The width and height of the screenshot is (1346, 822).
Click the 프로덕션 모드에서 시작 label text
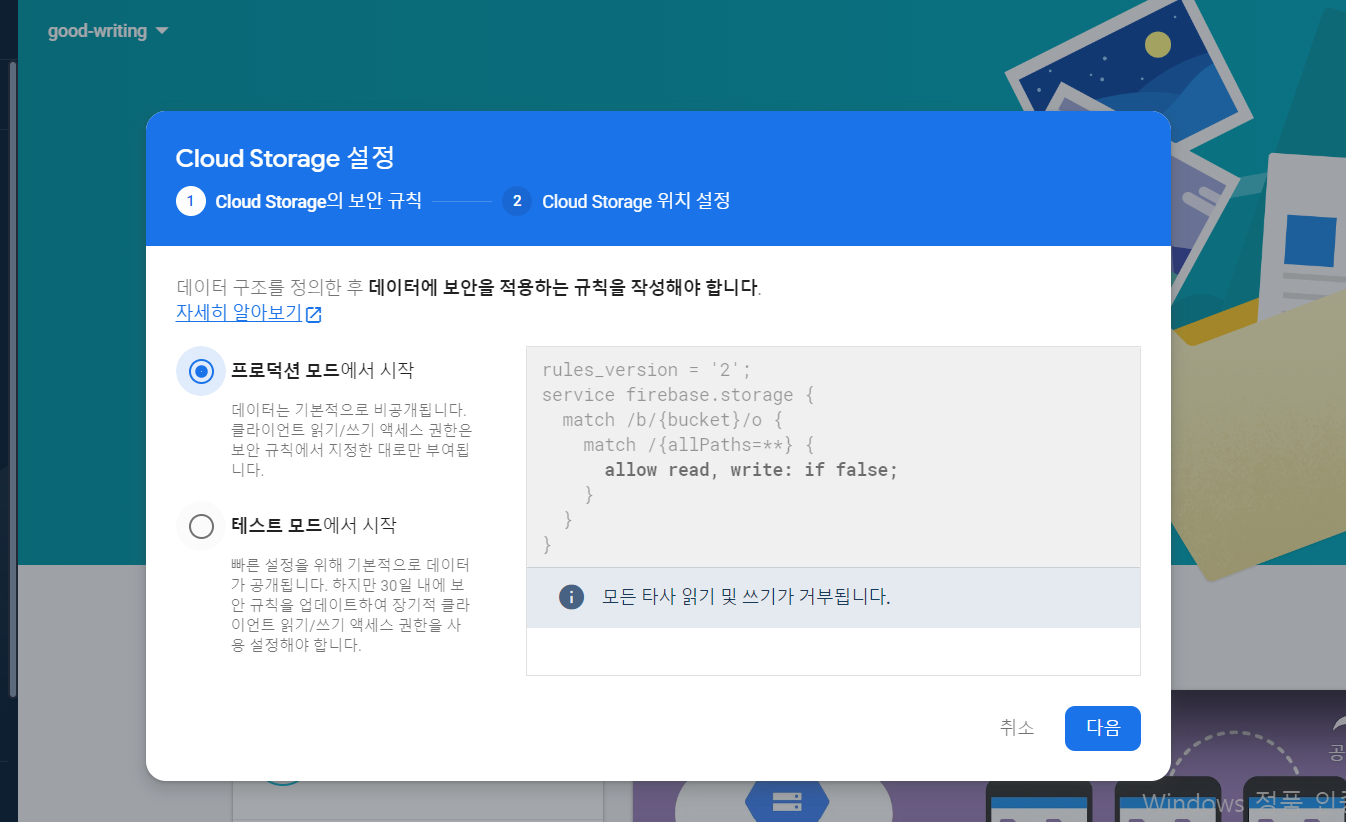pos(322,370)
